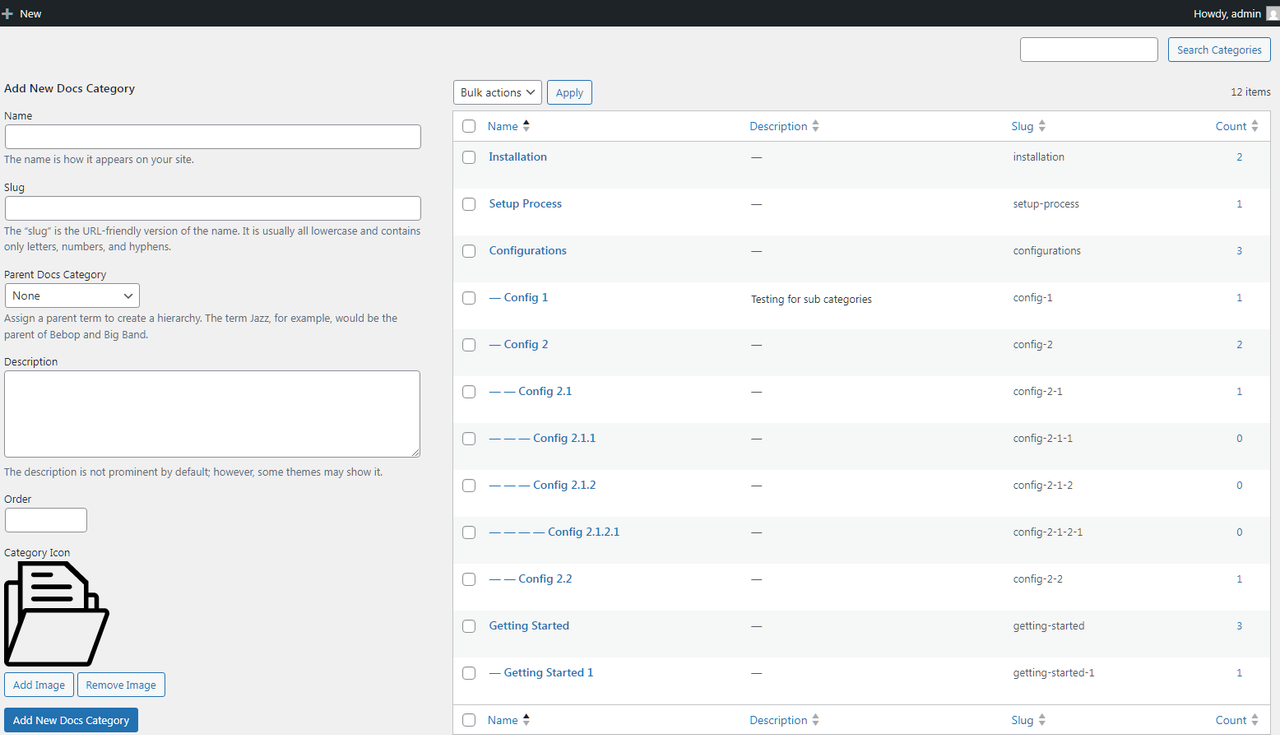
Task: Click the Order input field
Action: point(45,519)
